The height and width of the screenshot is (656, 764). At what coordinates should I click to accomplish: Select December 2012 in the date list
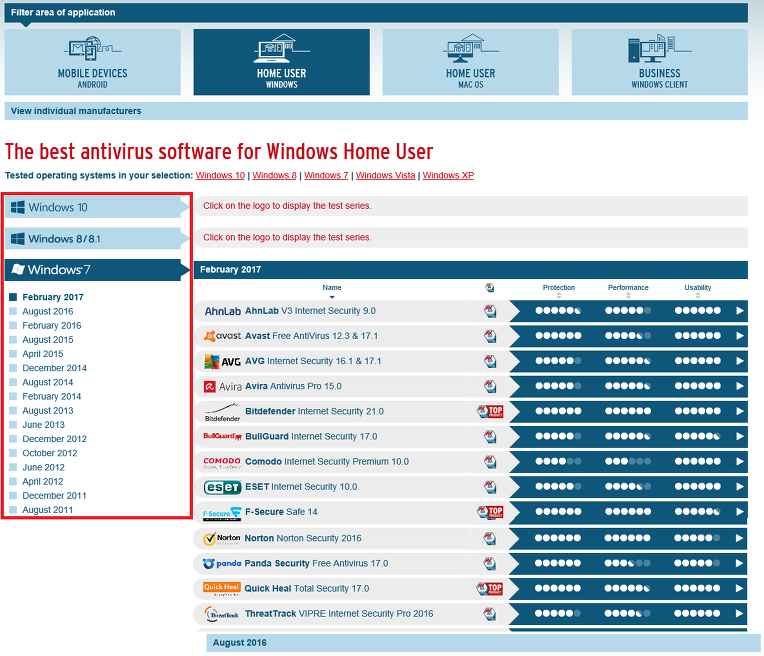(54, 439)
